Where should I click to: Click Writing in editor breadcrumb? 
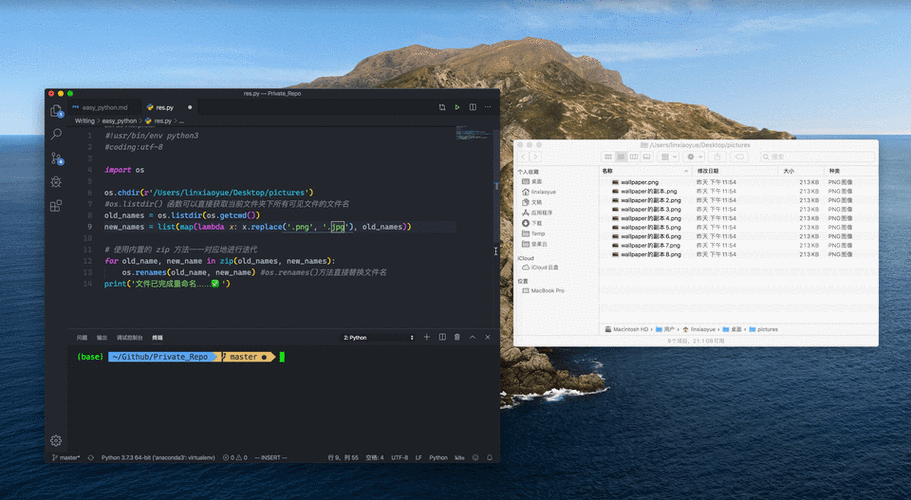pyautogui.click(x=84, y=121)
